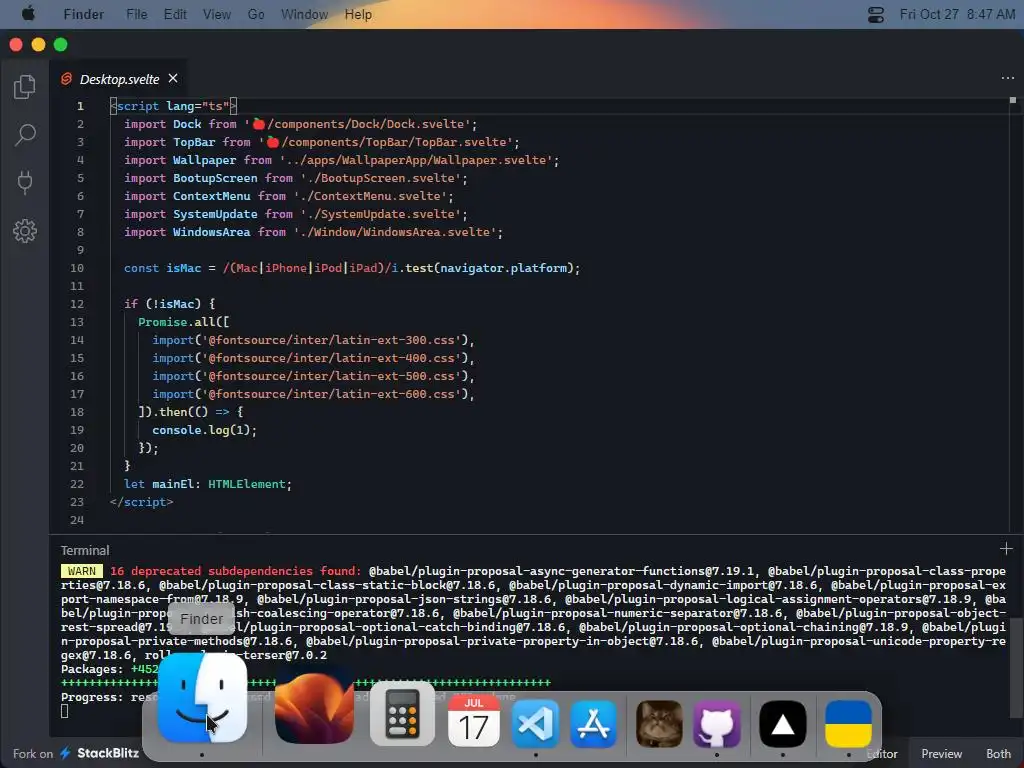Click closing '</script>' tag
The height and width of the screenshot is (768, 1024).
(141, 502)
